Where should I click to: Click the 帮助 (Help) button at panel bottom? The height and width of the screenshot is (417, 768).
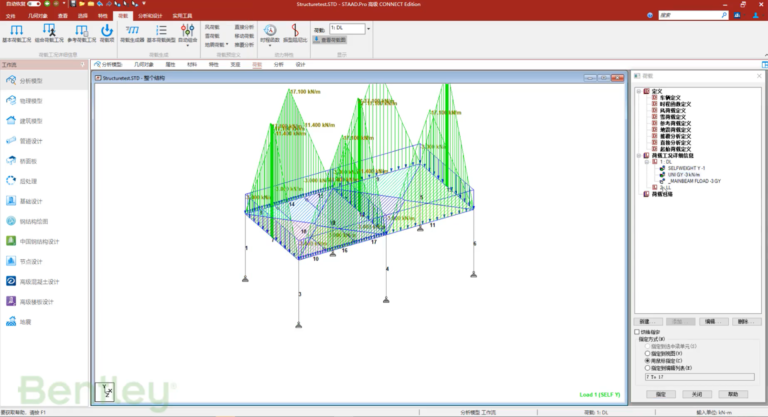pos(733,394)
